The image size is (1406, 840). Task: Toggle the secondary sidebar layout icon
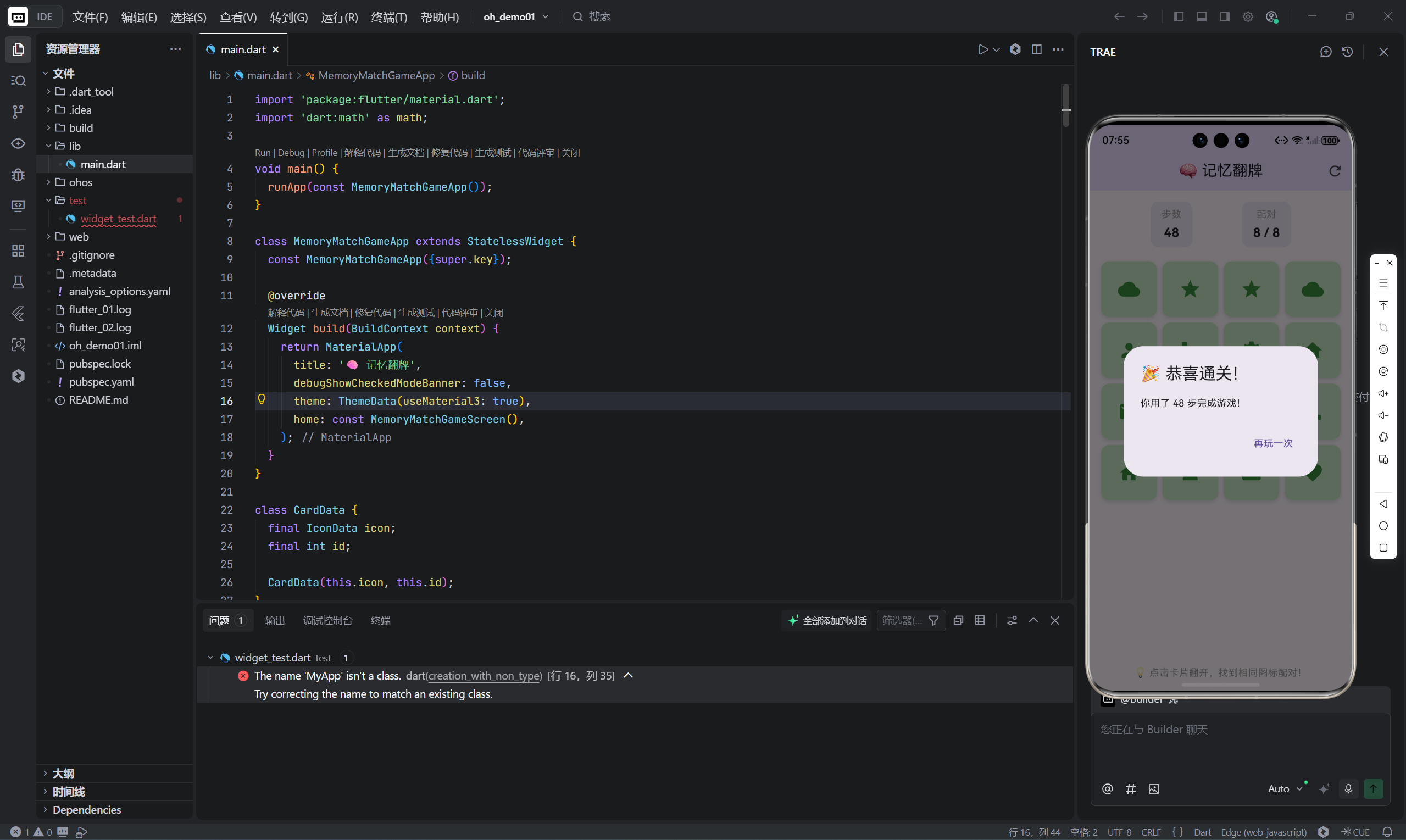click(1225, 16)
